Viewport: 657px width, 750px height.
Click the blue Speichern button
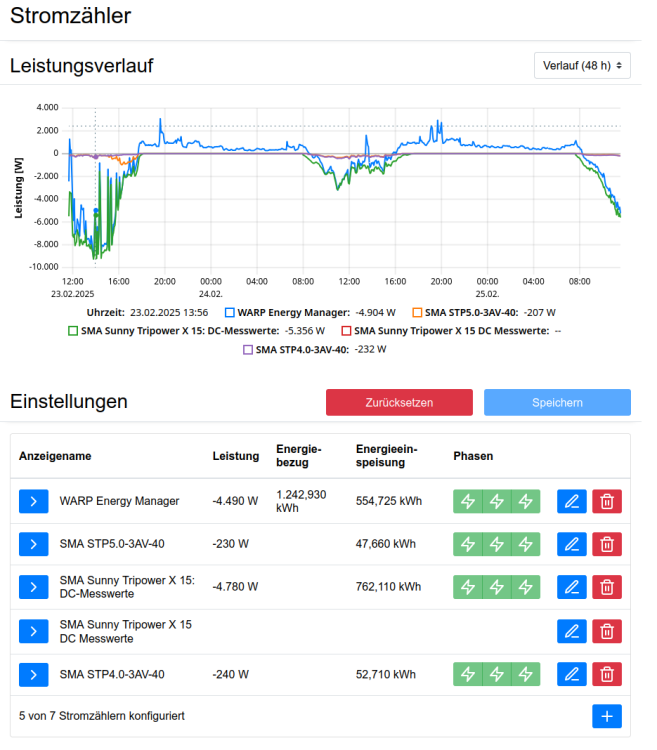pos(557,402)
